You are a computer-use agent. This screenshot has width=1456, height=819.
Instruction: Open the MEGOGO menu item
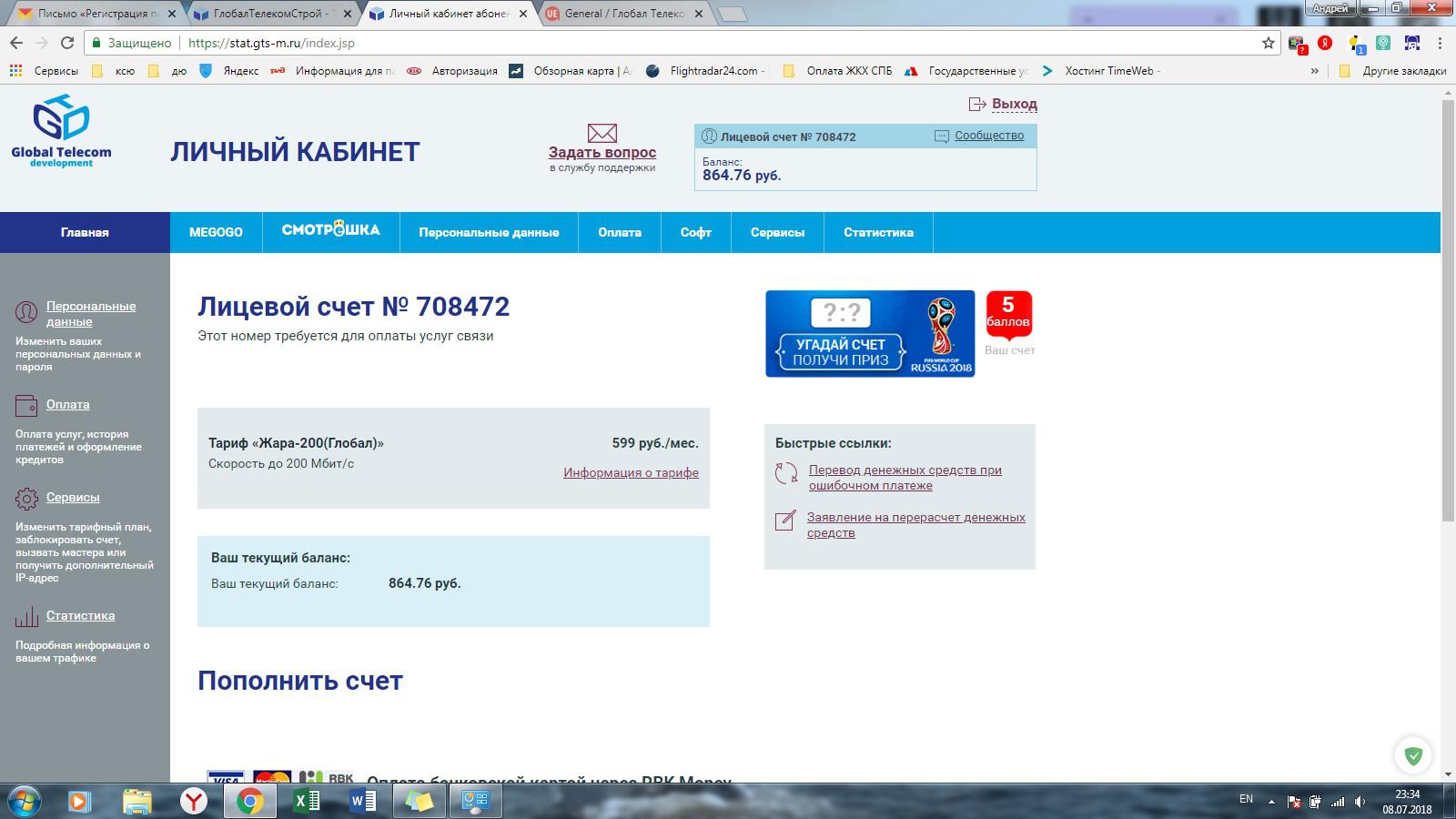click(216, 232)
